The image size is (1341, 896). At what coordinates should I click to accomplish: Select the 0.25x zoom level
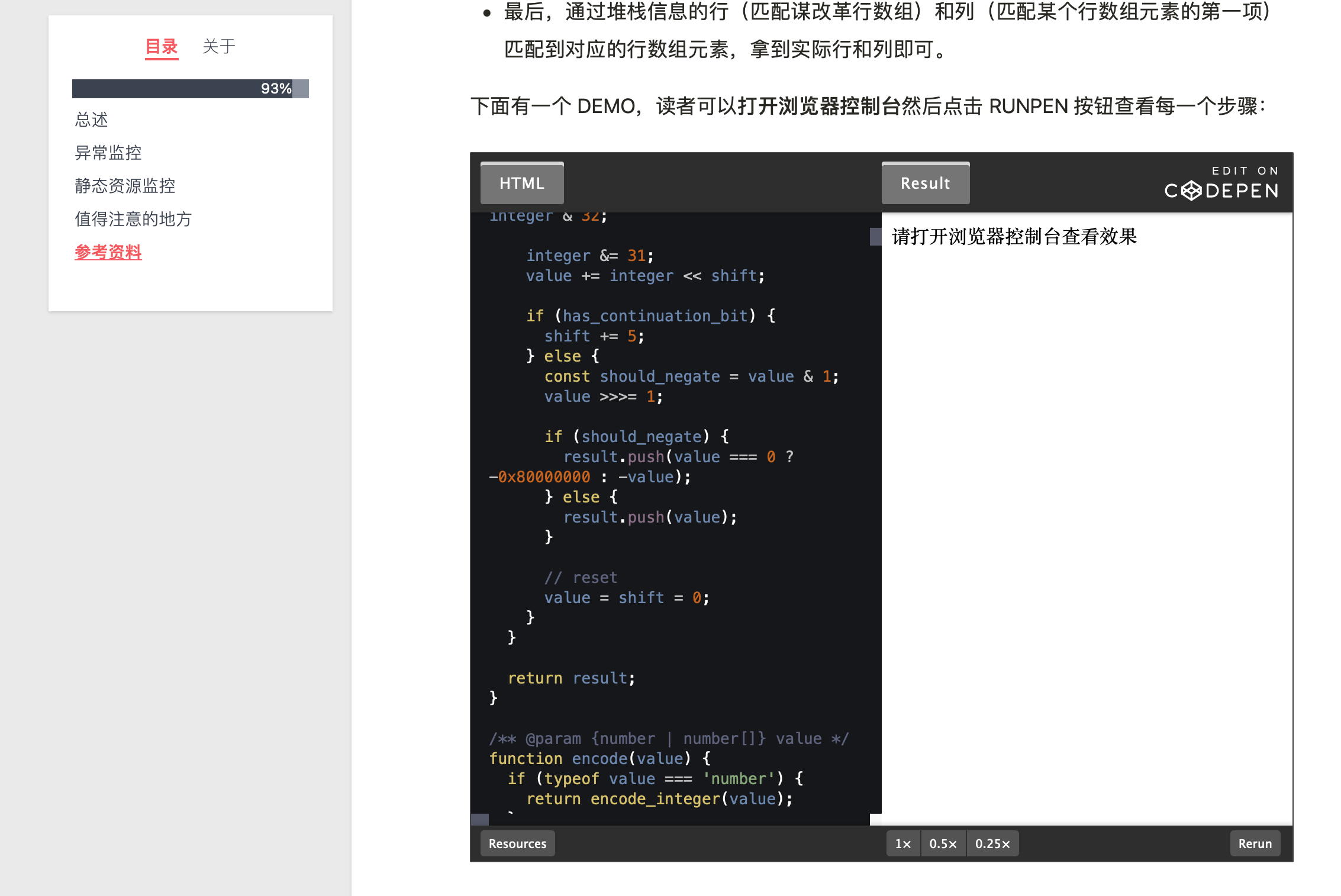point(992,843)
